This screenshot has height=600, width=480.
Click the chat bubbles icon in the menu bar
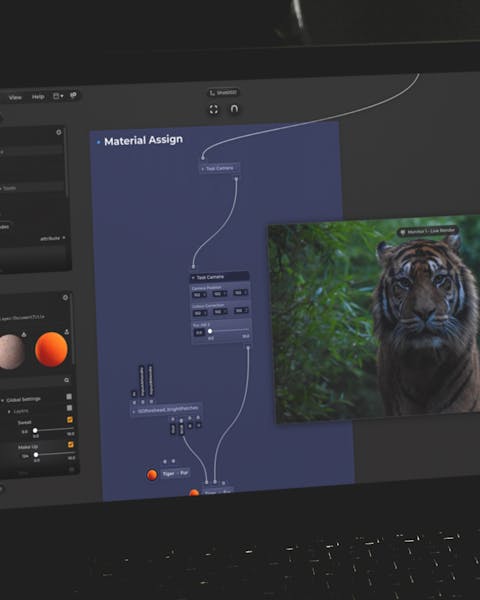73,95
